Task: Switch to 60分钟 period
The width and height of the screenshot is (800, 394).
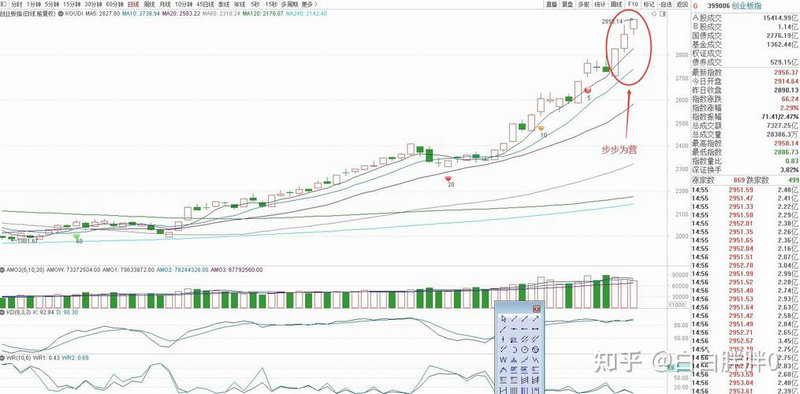Action: tap(114, 4)
